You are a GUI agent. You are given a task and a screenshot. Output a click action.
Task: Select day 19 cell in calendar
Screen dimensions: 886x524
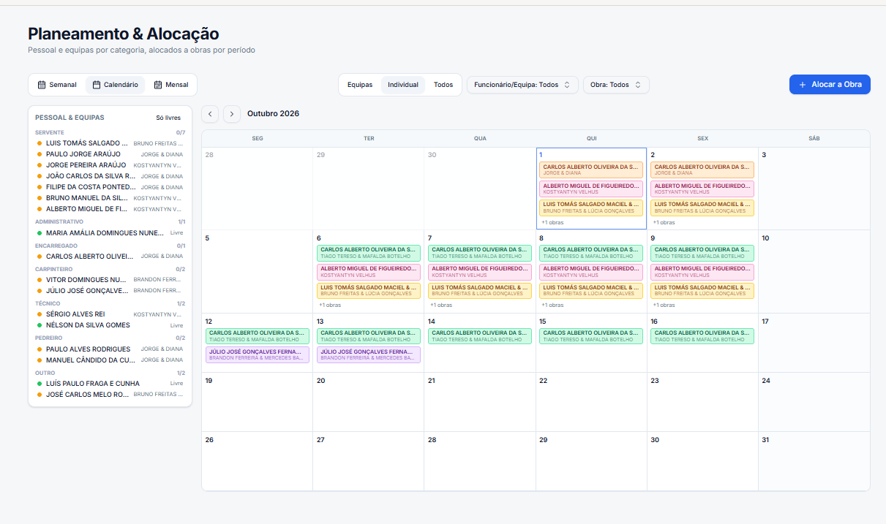[257, 402]
